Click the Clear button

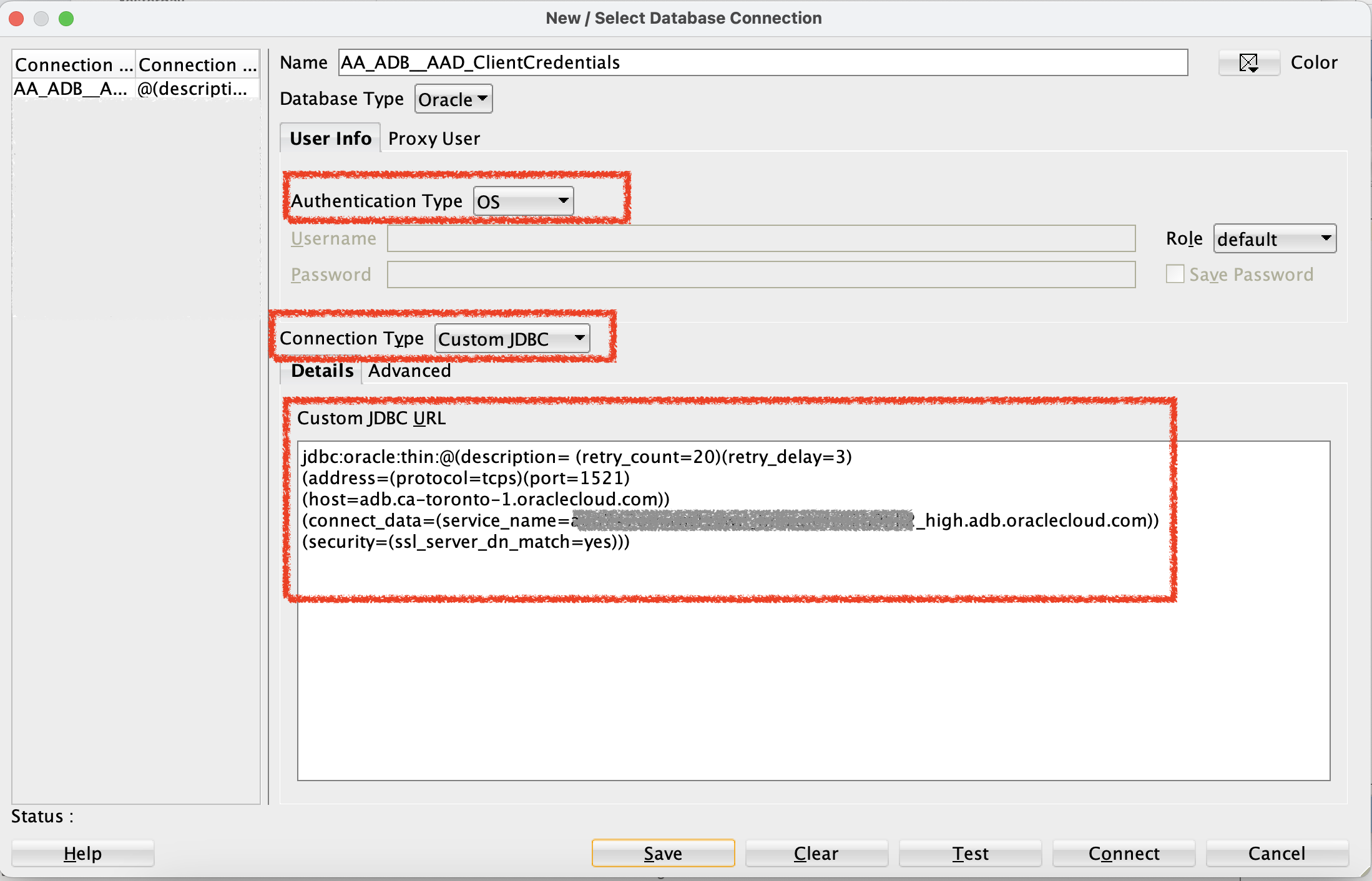click(x=816, y=853)
